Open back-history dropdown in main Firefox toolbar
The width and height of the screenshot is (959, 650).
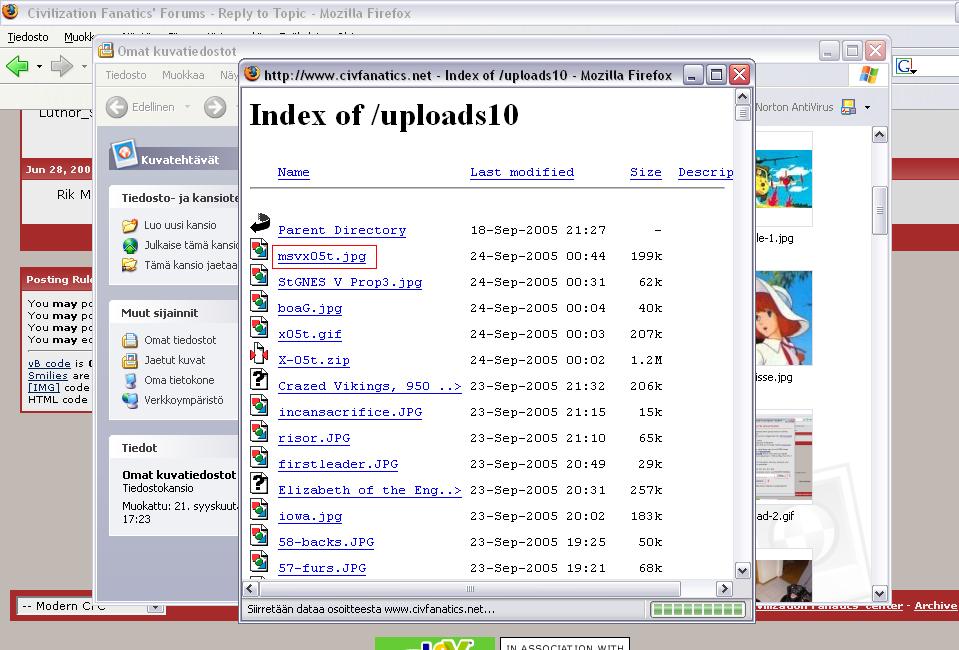[x=39, y=66]
